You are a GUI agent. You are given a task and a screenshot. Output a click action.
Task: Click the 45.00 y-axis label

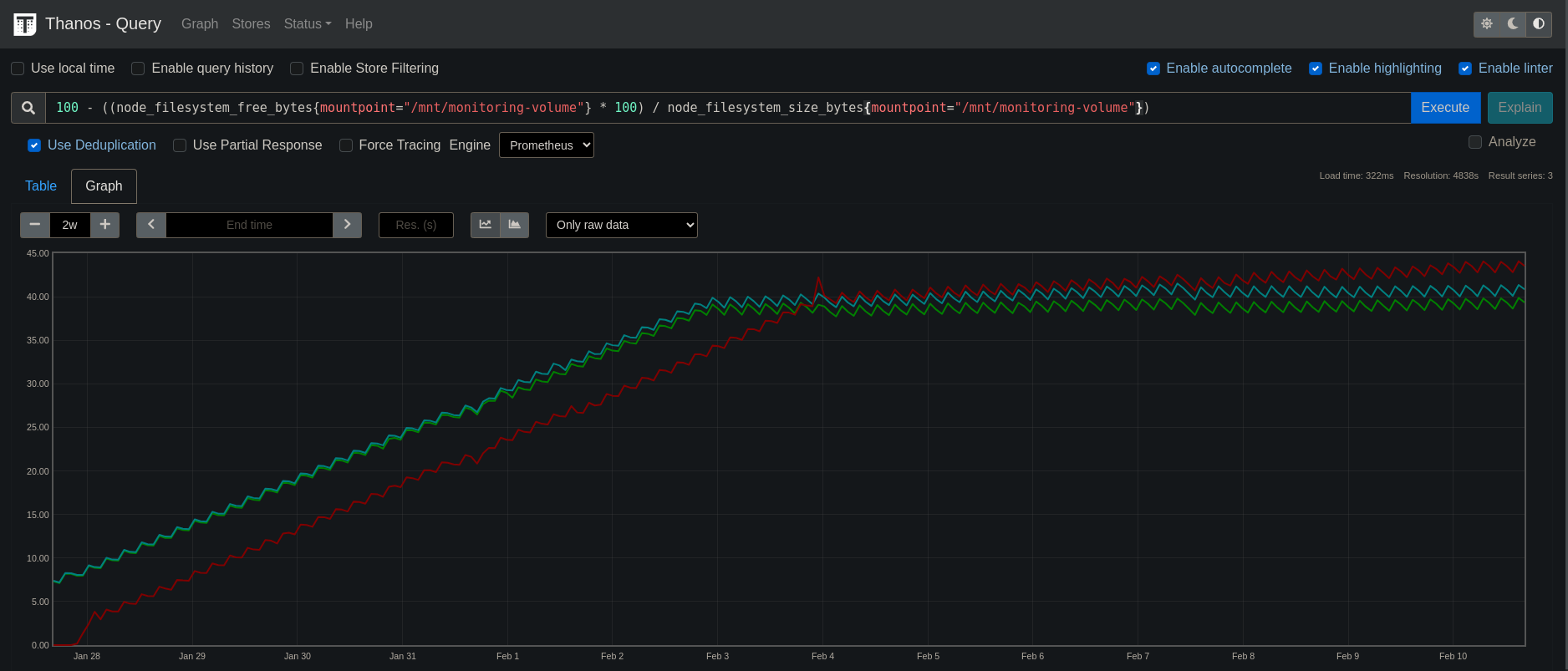(38, 253)
